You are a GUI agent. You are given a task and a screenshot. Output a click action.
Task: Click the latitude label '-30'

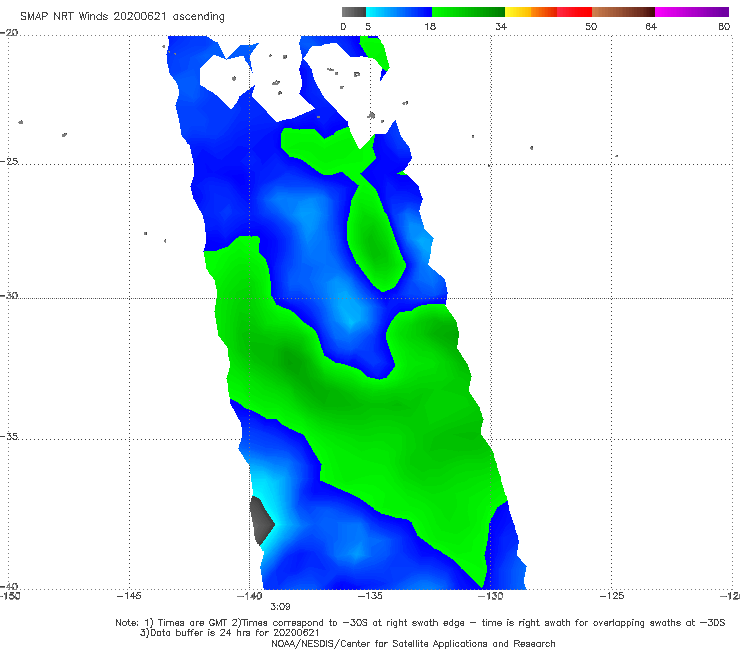coord(9,295)
